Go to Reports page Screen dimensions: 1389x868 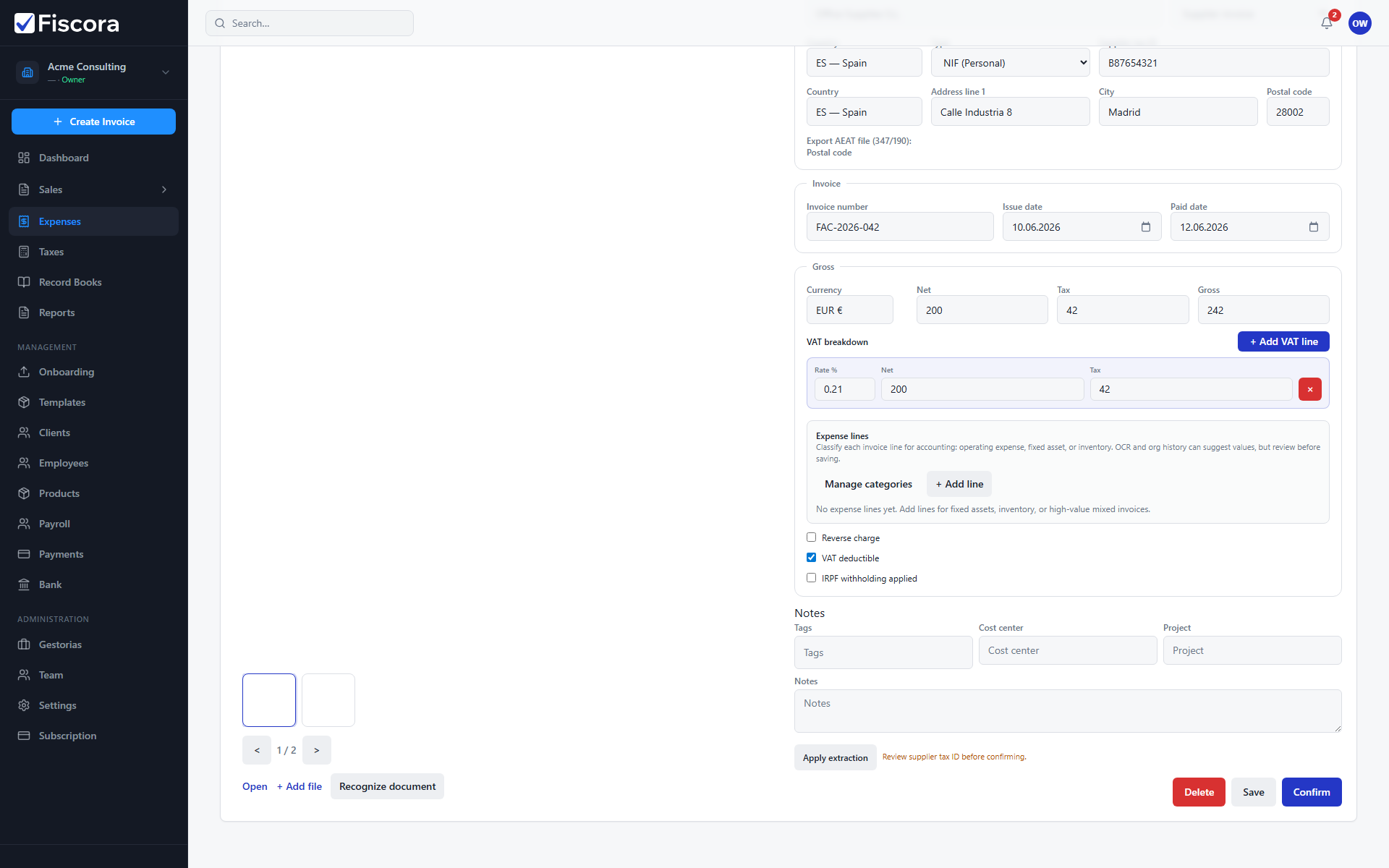click(x=94, y=312)
